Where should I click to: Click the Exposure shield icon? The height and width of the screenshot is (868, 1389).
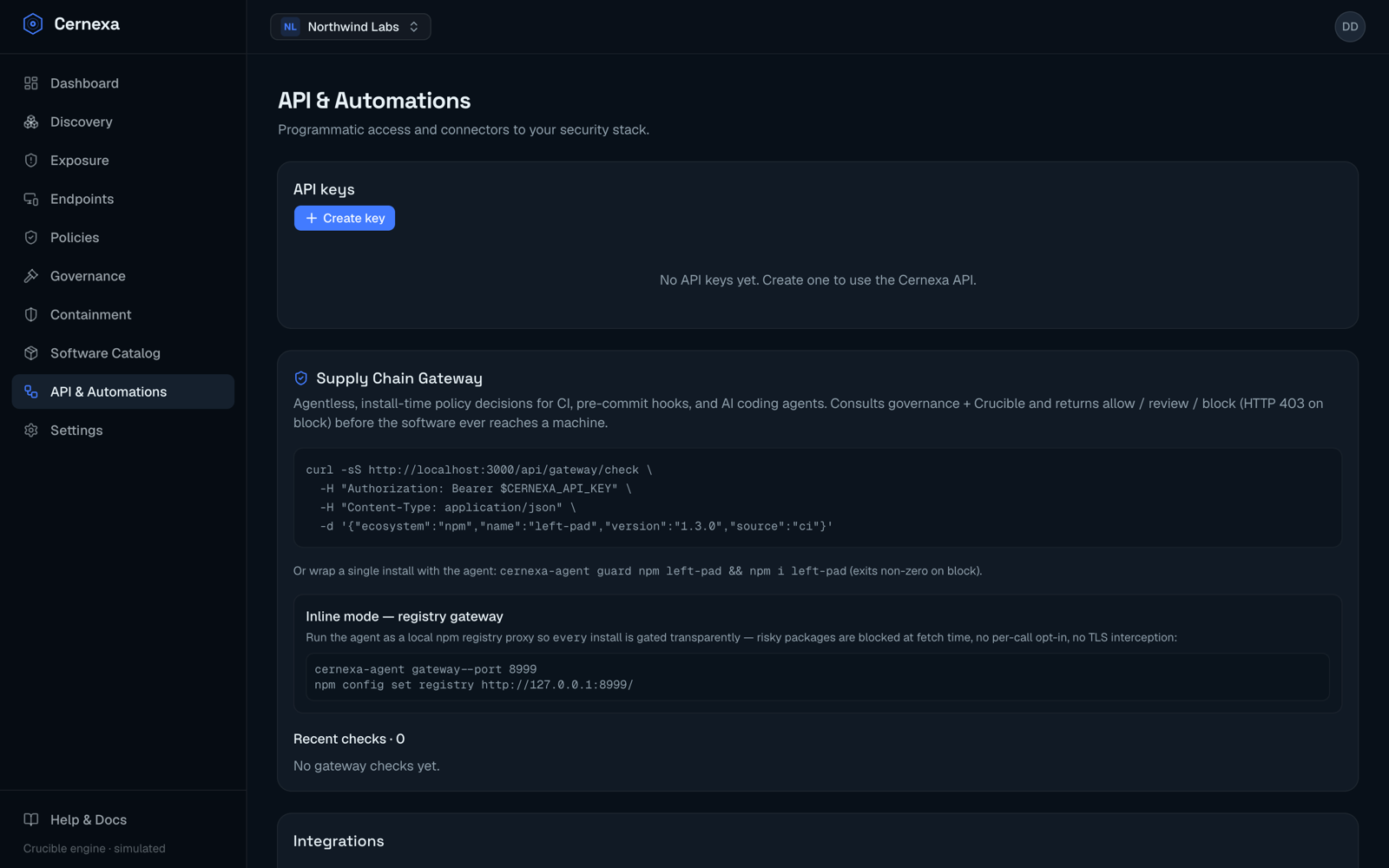pyautogui.click(x=31, y=161)
